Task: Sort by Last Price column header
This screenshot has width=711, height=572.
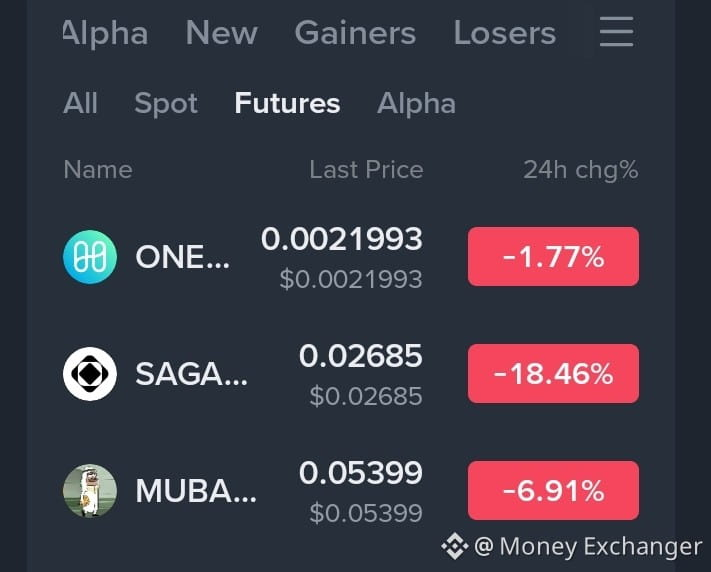Action: 366,170
